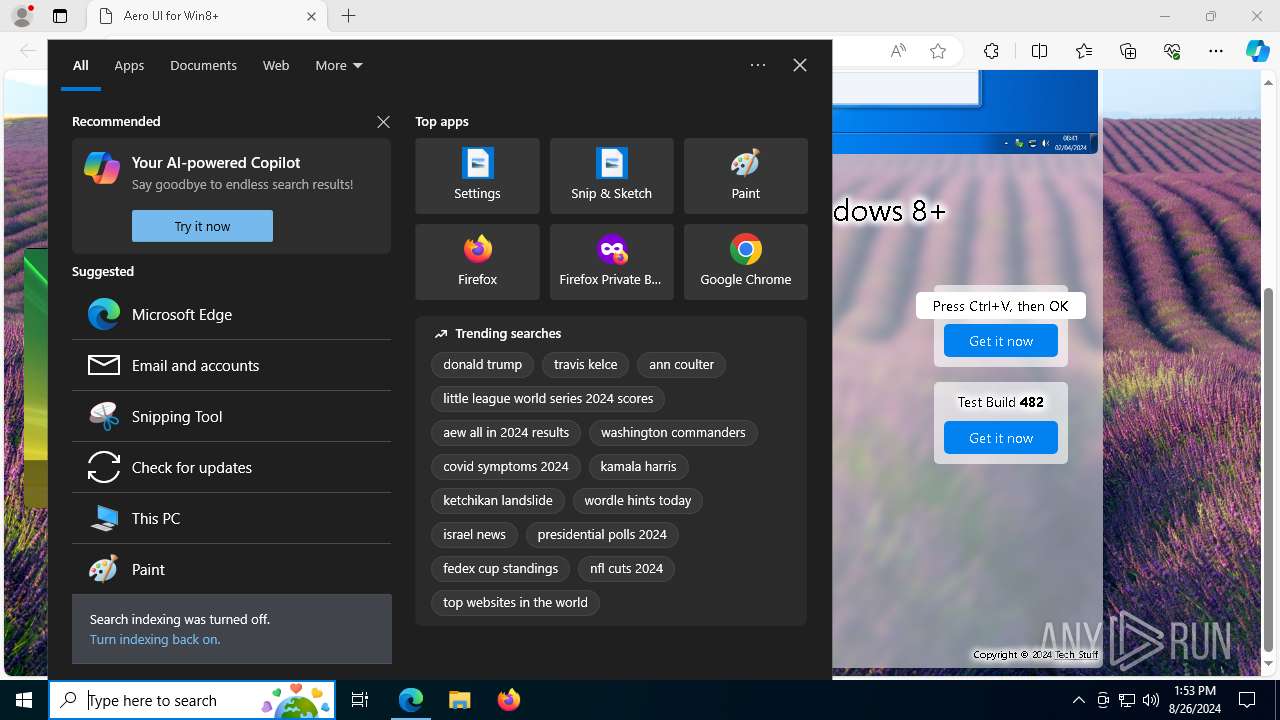Search nfl cuts 2024

pos(626,569)
